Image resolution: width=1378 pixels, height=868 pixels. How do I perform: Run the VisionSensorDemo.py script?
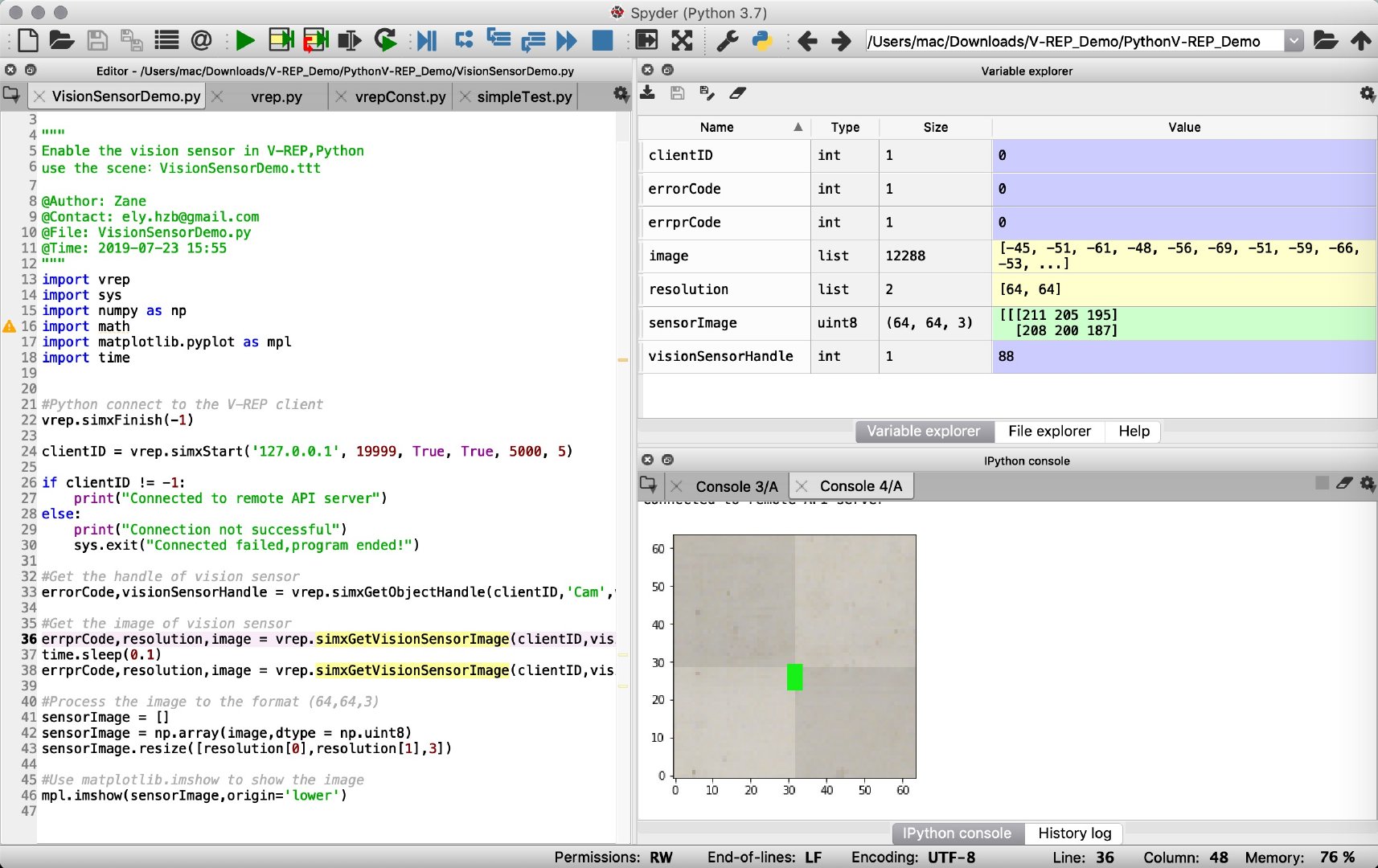[x=245, y=40]
